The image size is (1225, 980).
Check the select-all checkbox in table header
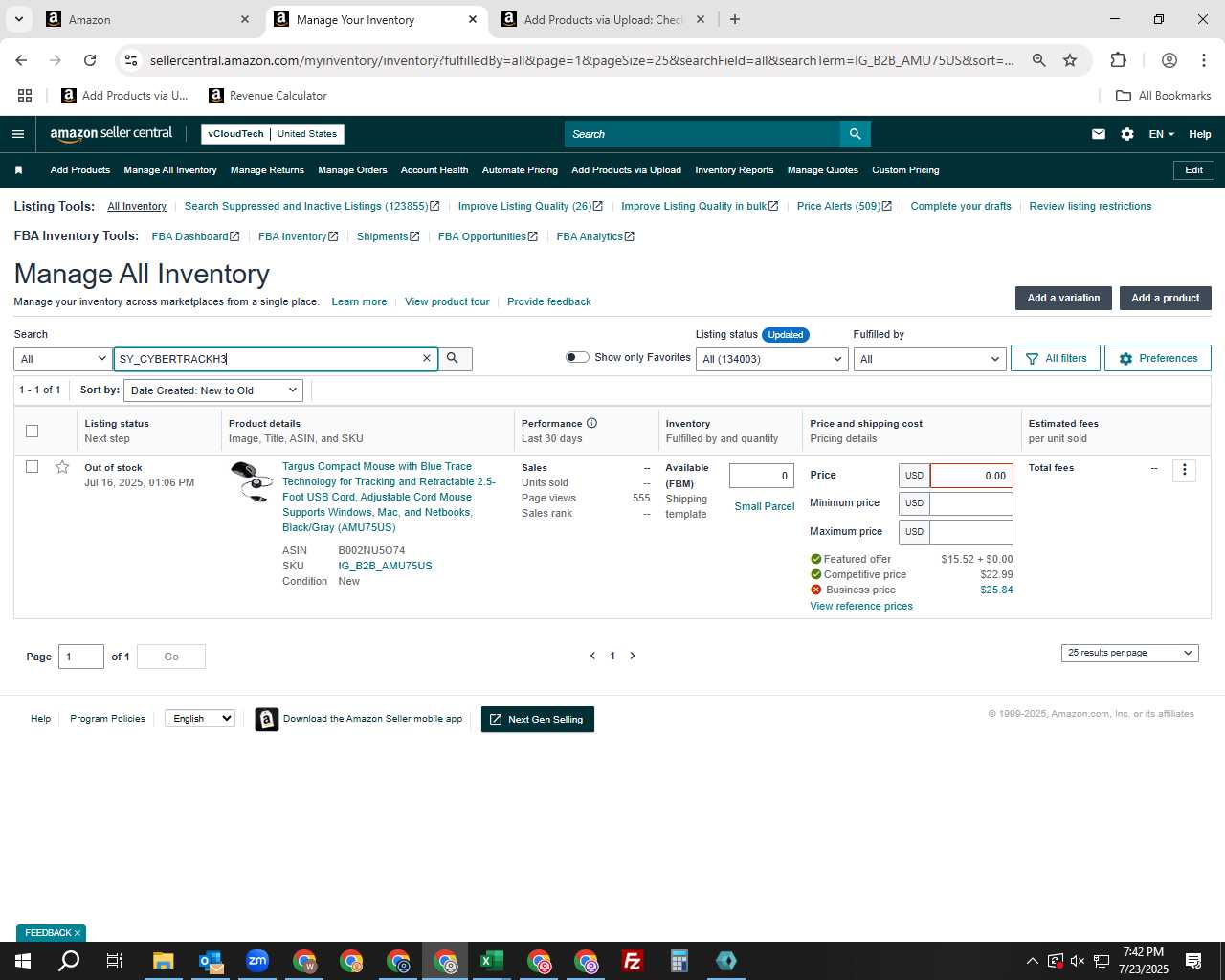tap(32, 431)
